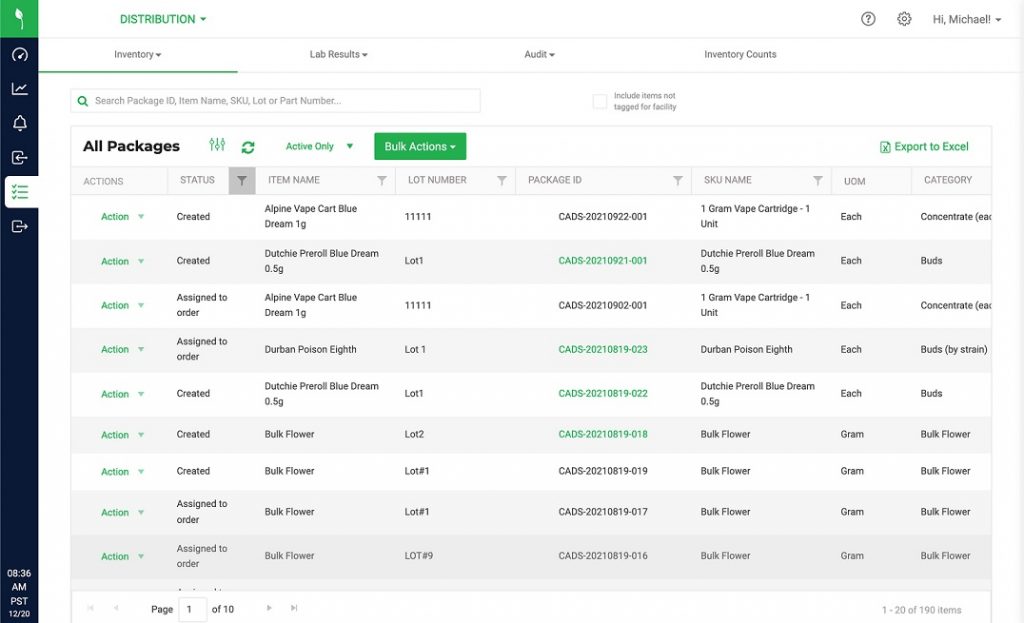Click the notifications bell icon
This screenshot has width=1024, height=623.
[x=19, y=123]
